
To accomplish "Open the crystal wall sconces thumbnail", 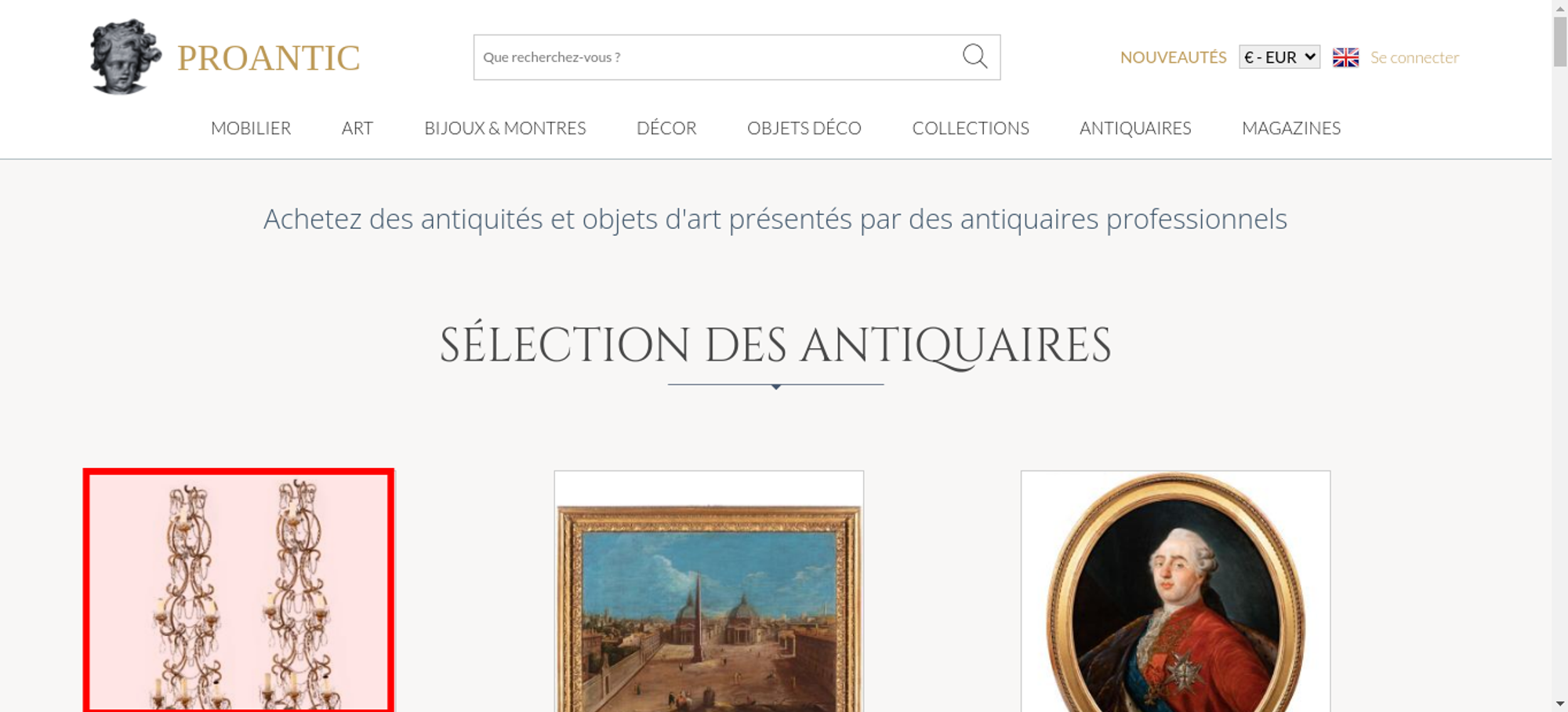I will click(238, 591).
